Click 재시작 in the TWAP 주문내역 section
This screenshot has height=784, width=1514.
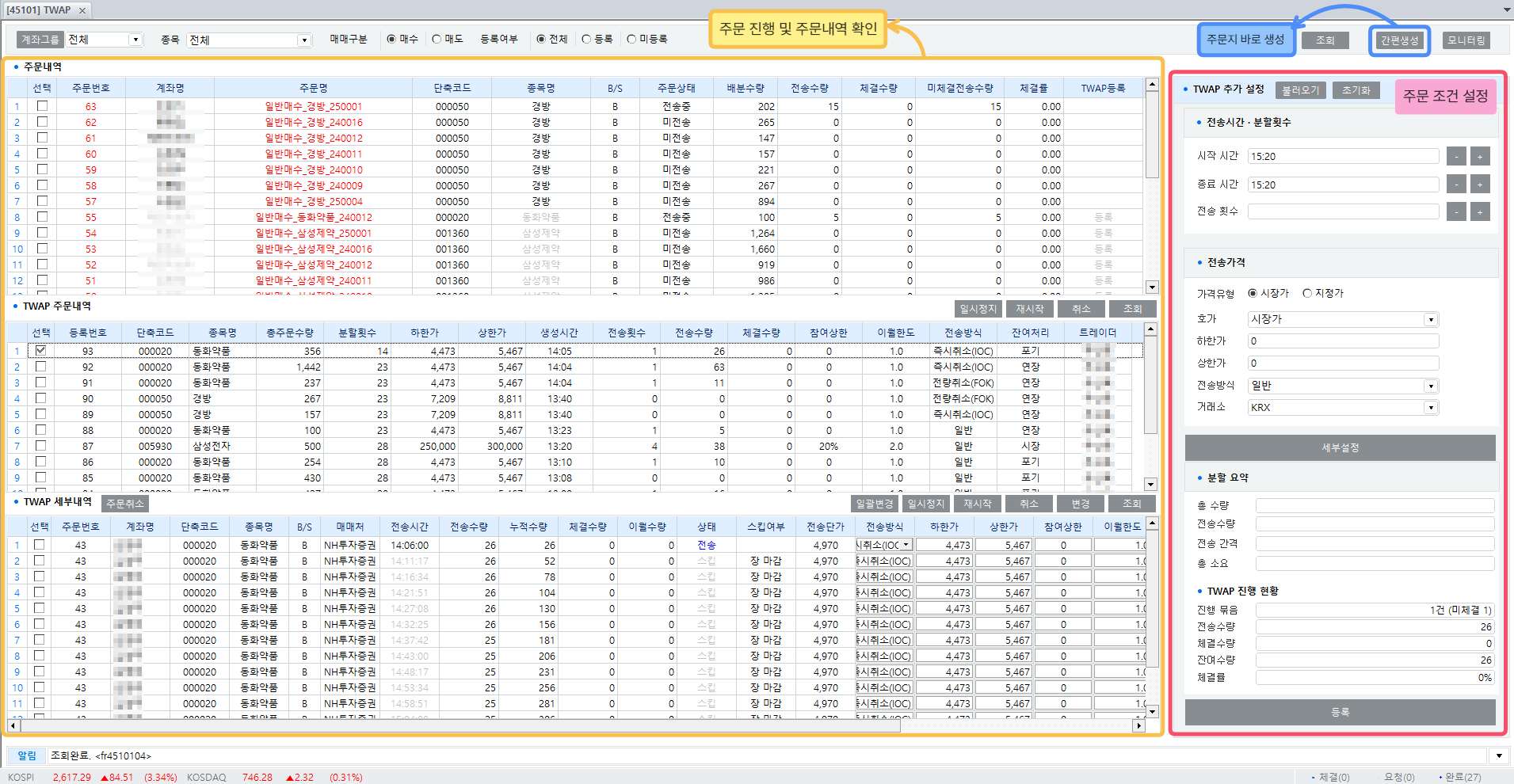[x=1030, y=309]
